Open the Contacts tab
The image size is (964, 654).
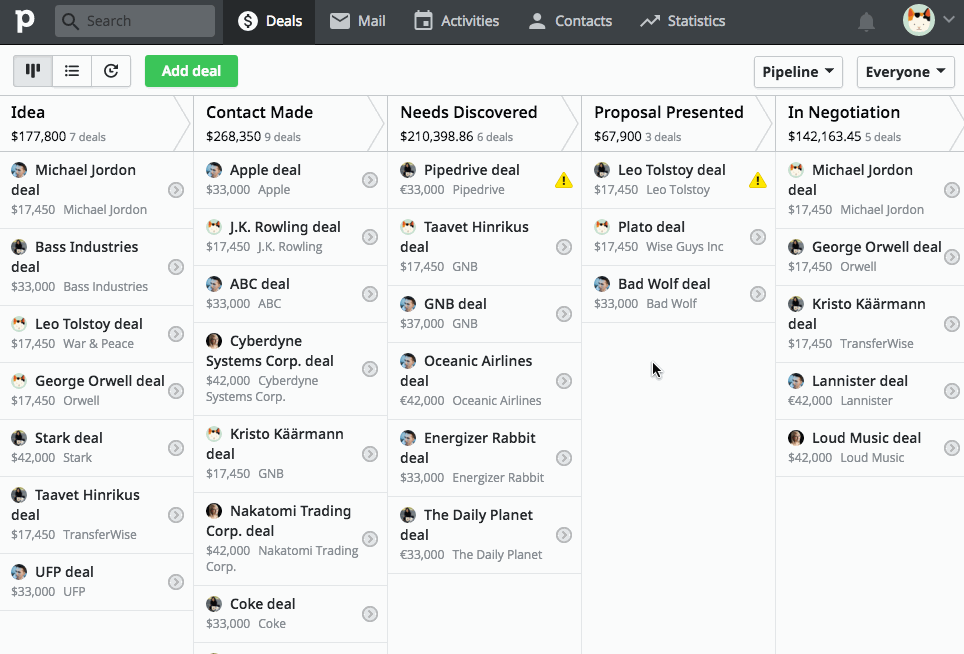571,22
